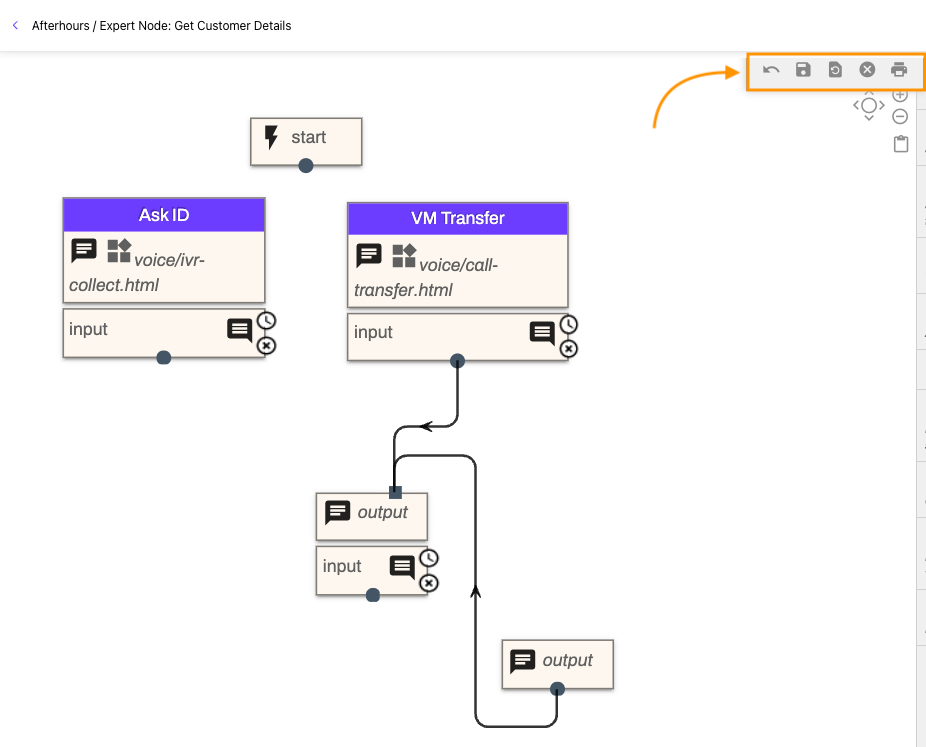Click the X circle icon on VM Transfer input
This screenshot has width=926, height=747.
(x=569, y=349)
